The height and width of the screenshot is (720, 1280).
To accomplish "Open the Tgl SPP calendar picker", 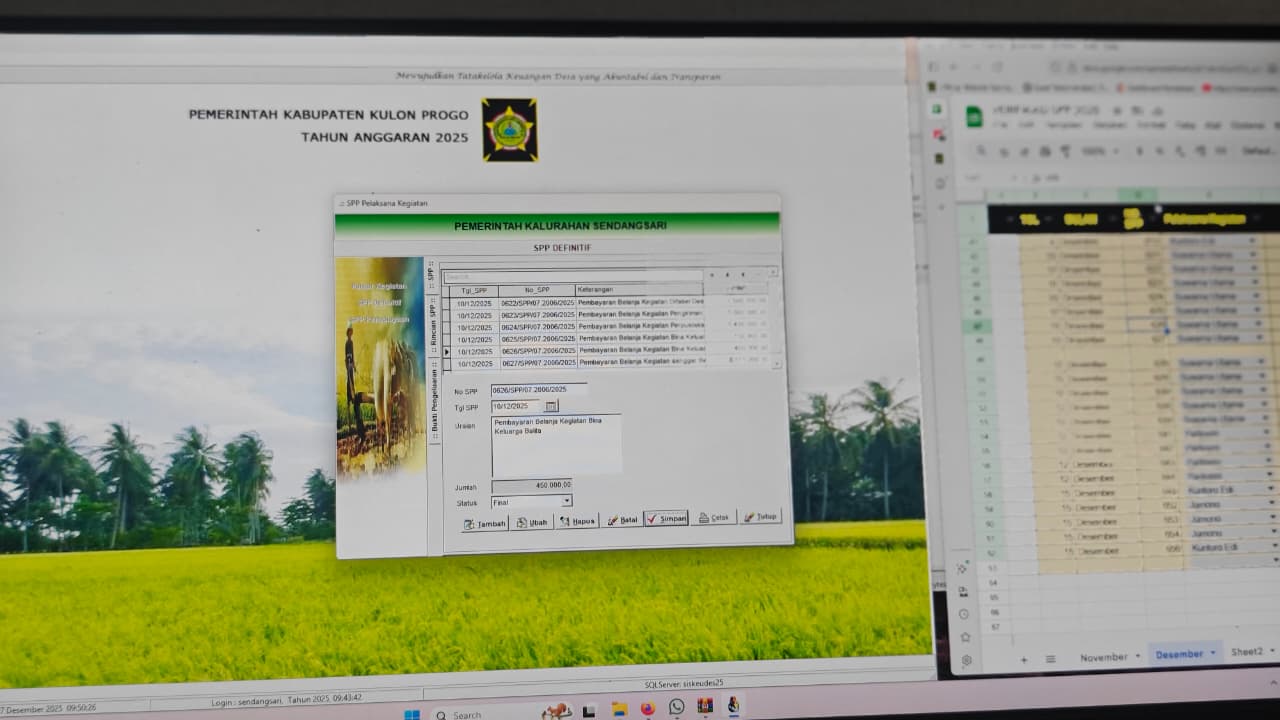I will (551, 406).
